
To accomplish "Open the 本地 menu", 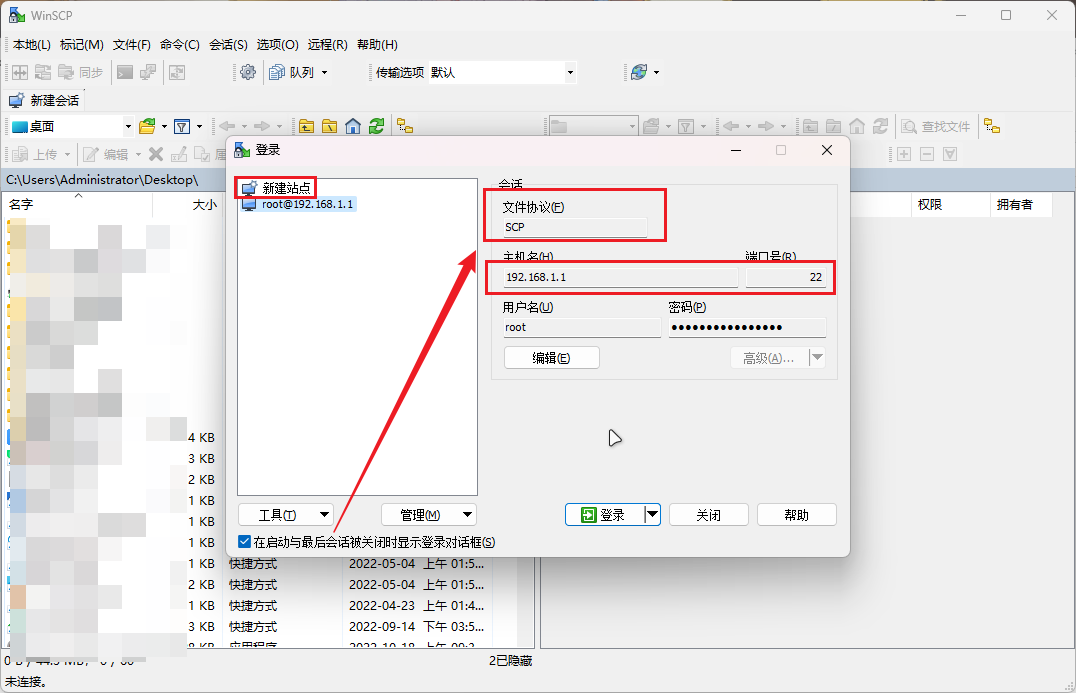I will click(32, 45).
